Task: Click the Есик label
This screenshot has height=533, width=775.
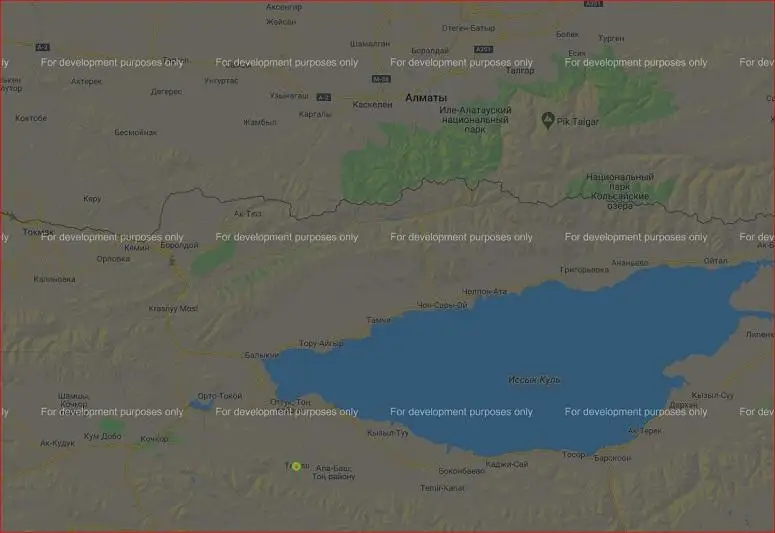Action: click(x=577, y=53)
